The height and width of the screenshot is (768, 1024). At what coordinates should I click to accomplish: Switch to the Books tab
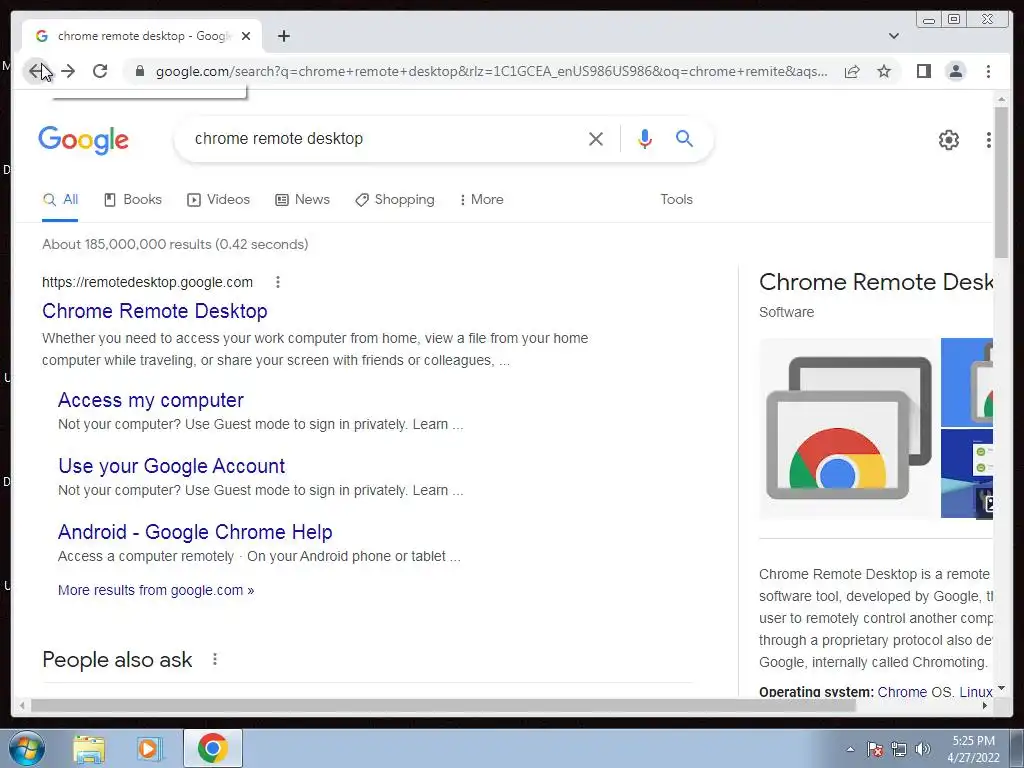point(133,200)
